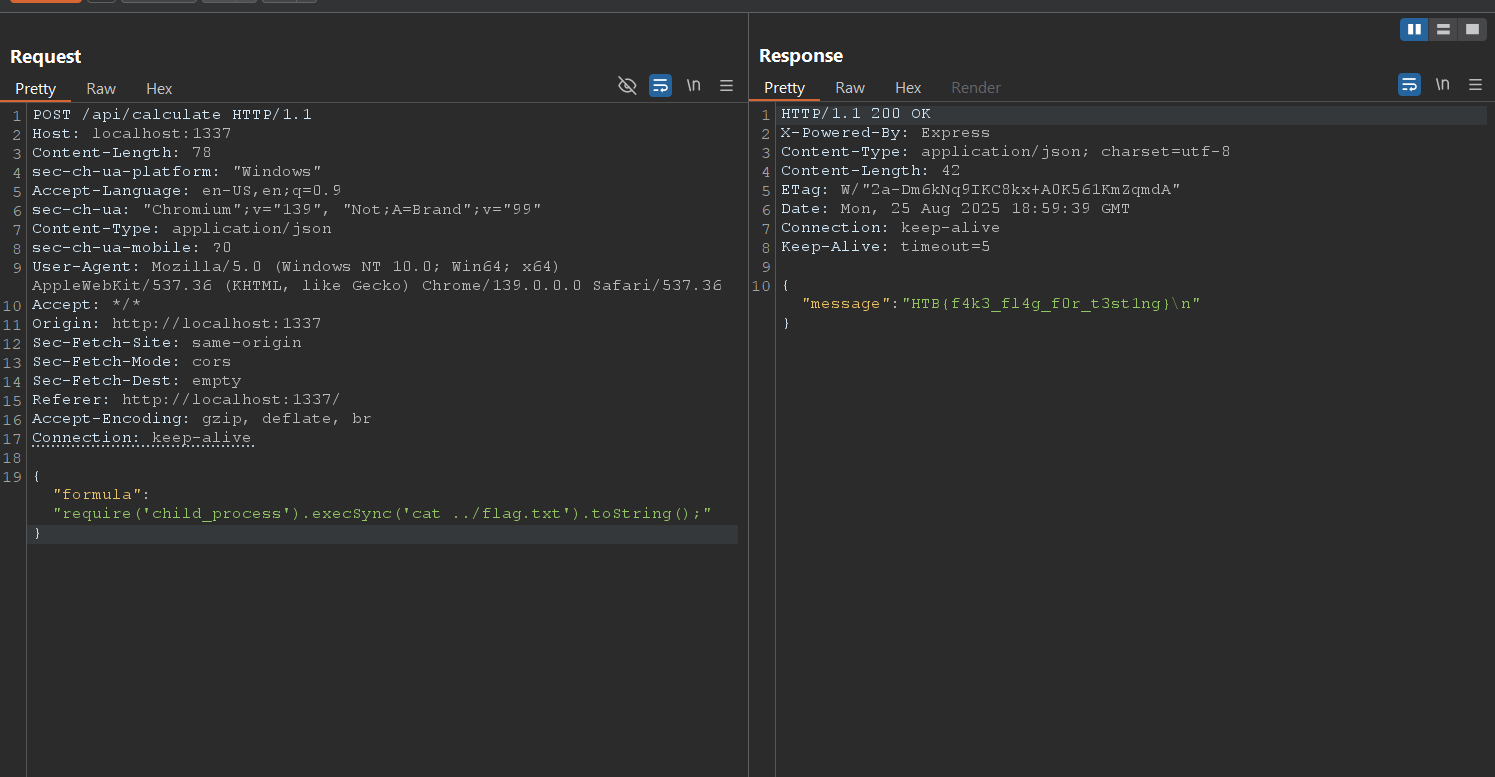This screenshot has width=1495, height=777.
Task: Click the Request panel title
Action: [46, 57]
